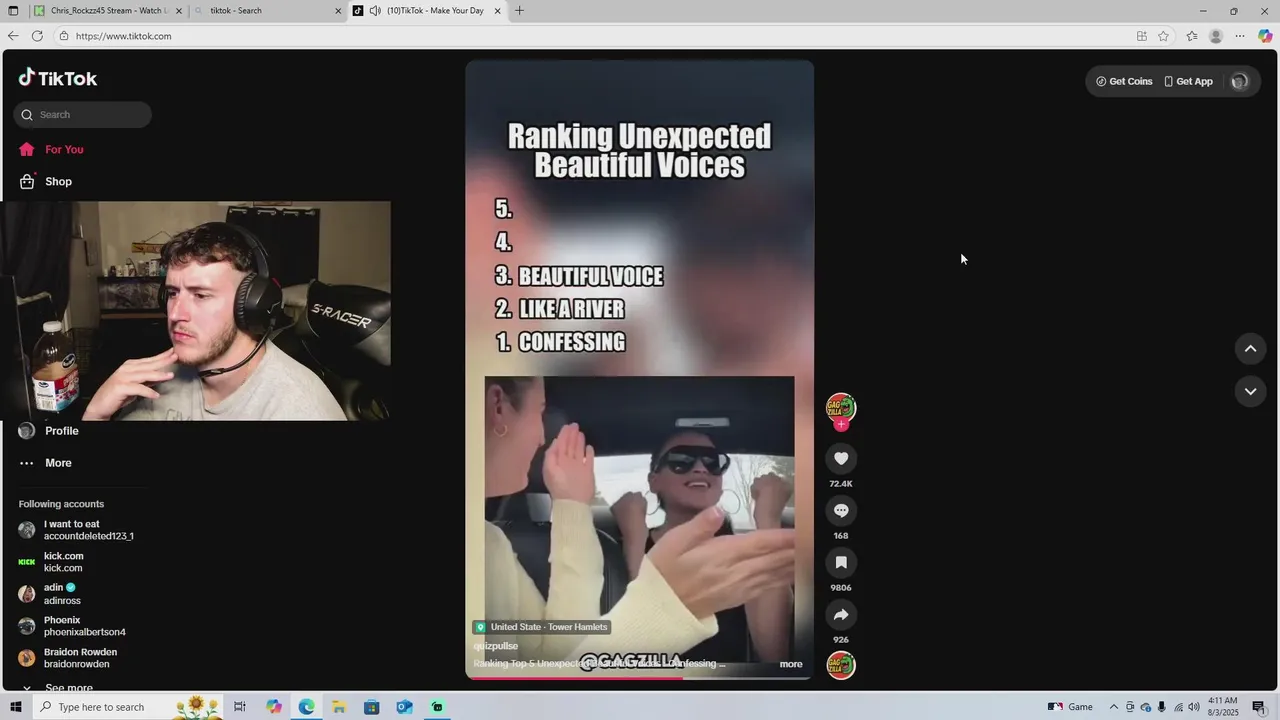Open the Phoenix following account

72,626
